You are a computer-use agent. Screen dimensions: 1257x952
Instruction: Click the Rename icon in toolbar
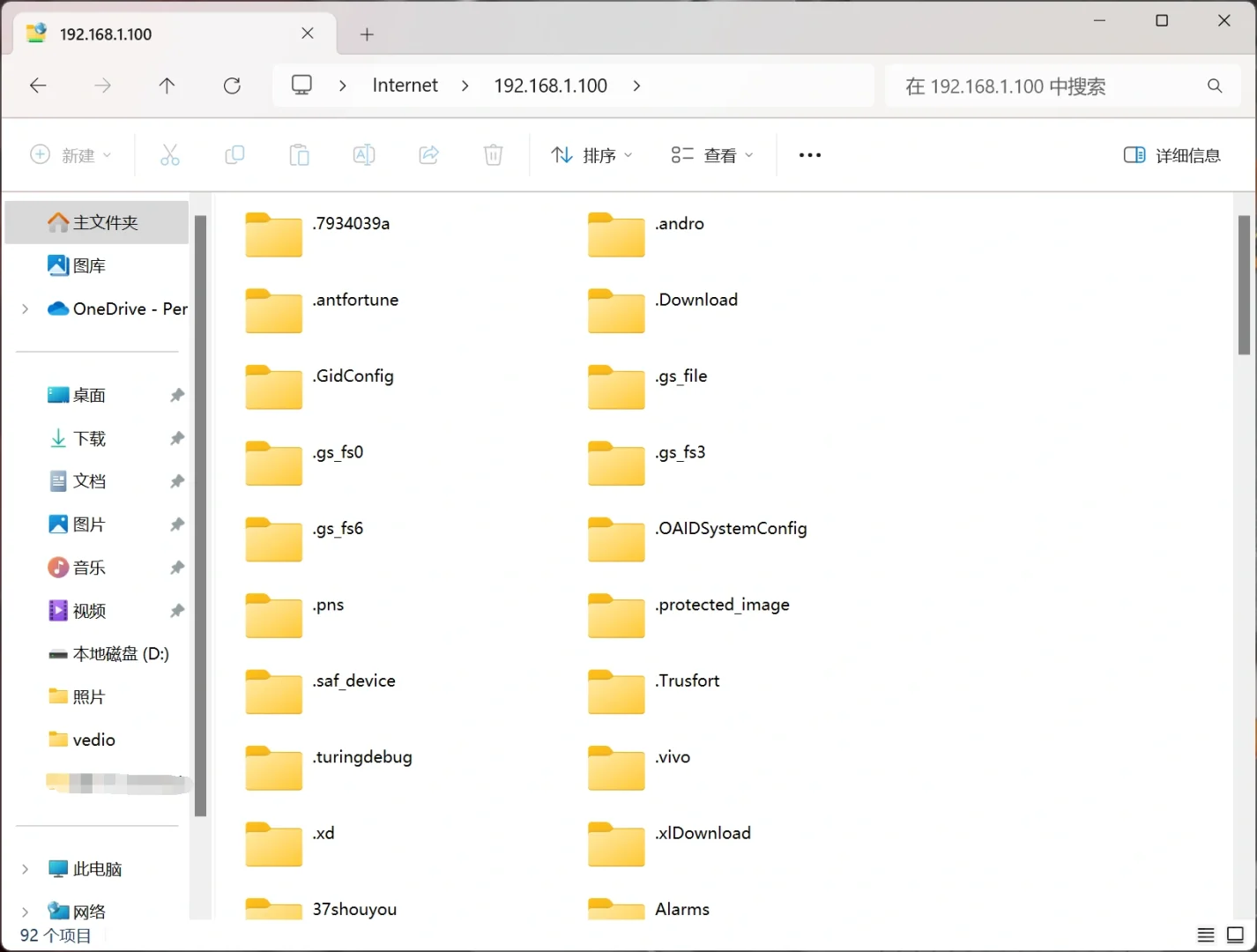pos(364,155)
